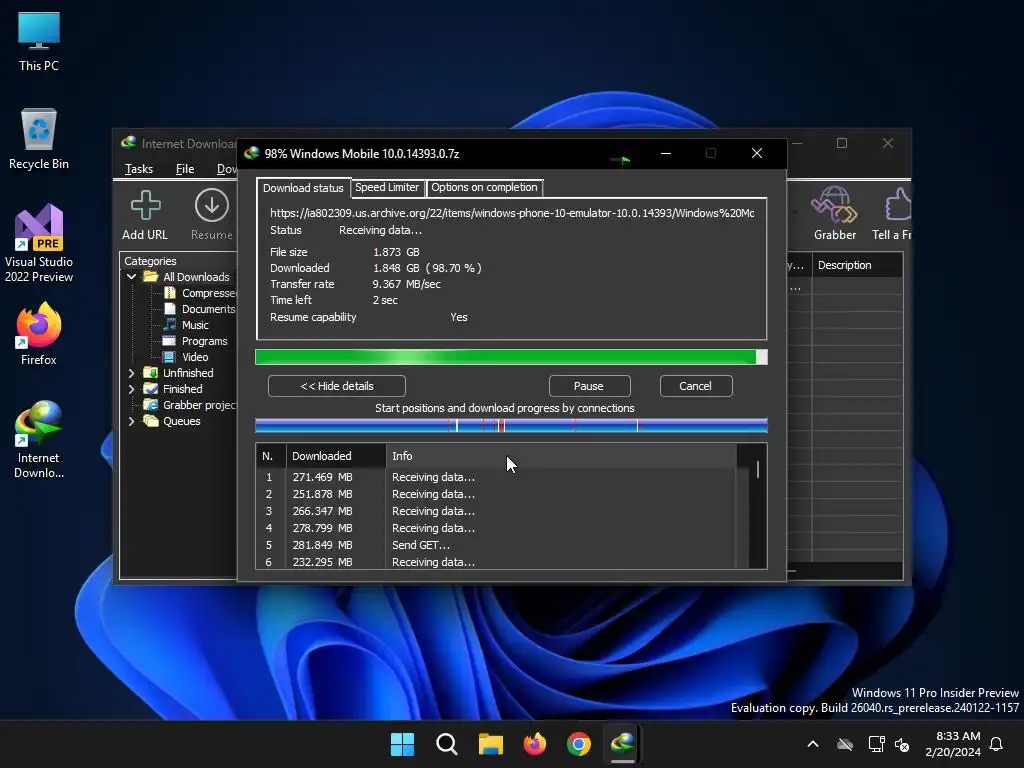The image size is (1024, 768).
Task: Open taskbar Search
Action: 447,744
